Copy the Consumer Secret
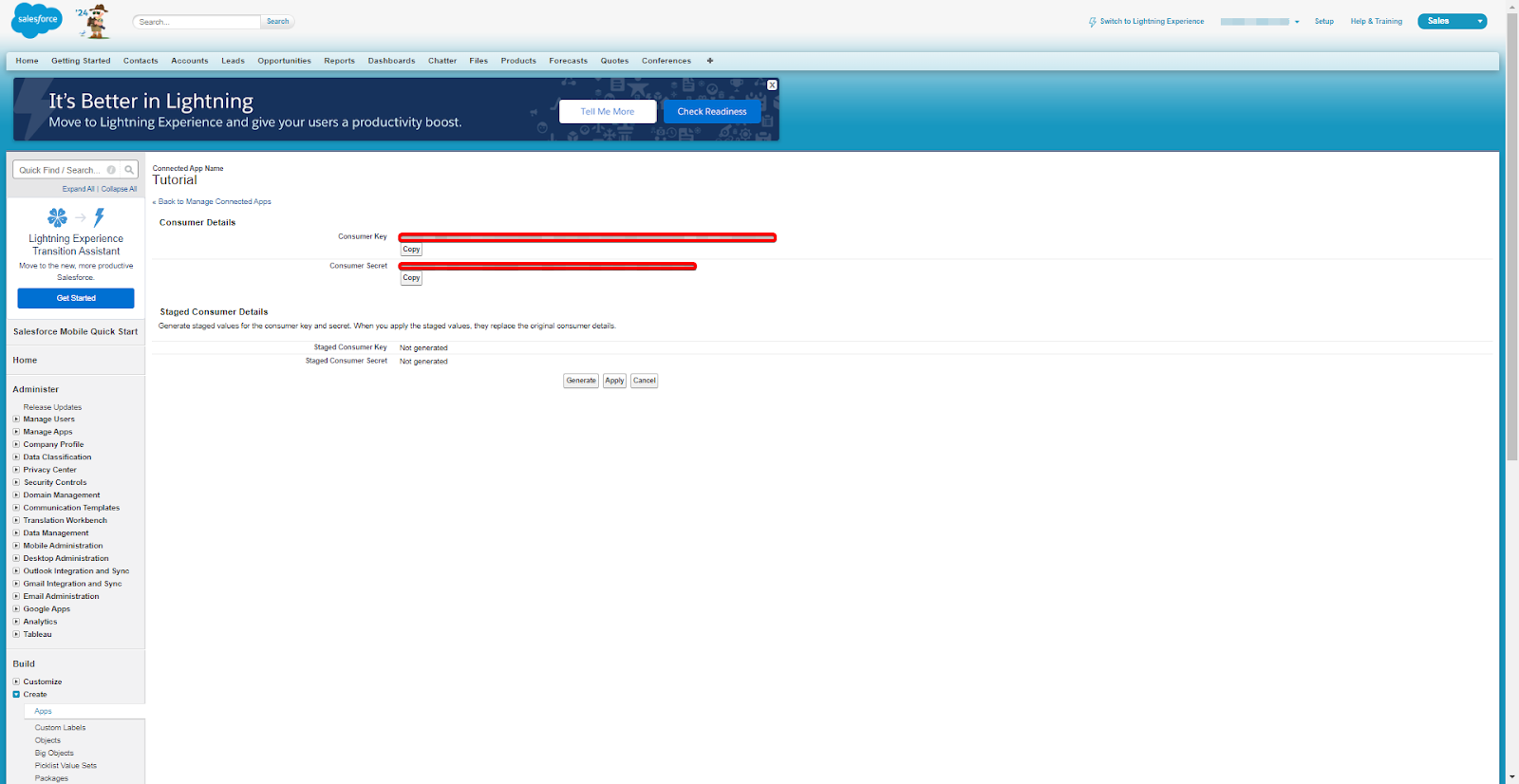The height and width of the screenshot is (784, 1519). tap(411, 278)
